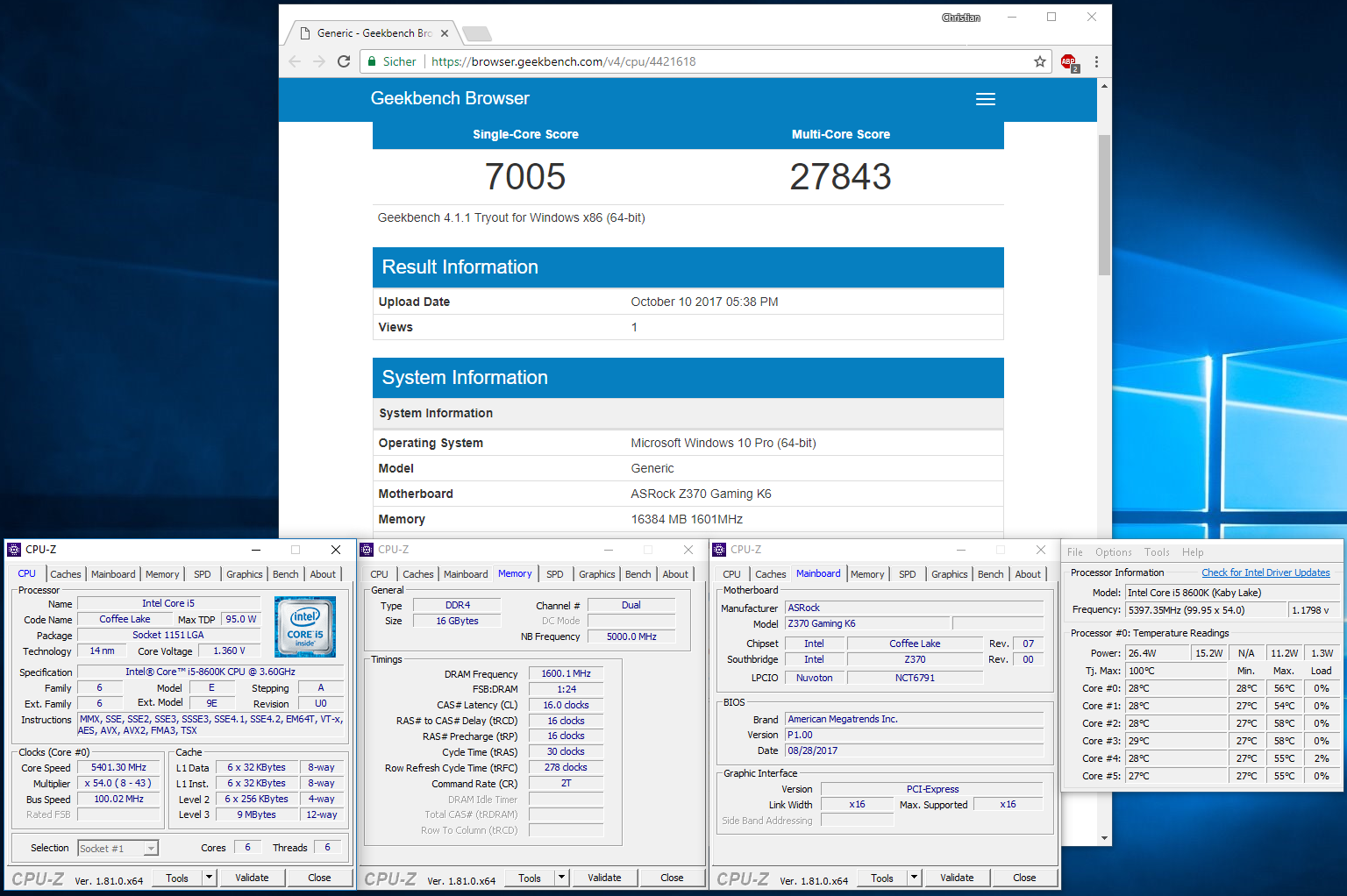Click the Multiplier value x 54.0
Screen dimensions: 1347x896
tap(119, 783)
